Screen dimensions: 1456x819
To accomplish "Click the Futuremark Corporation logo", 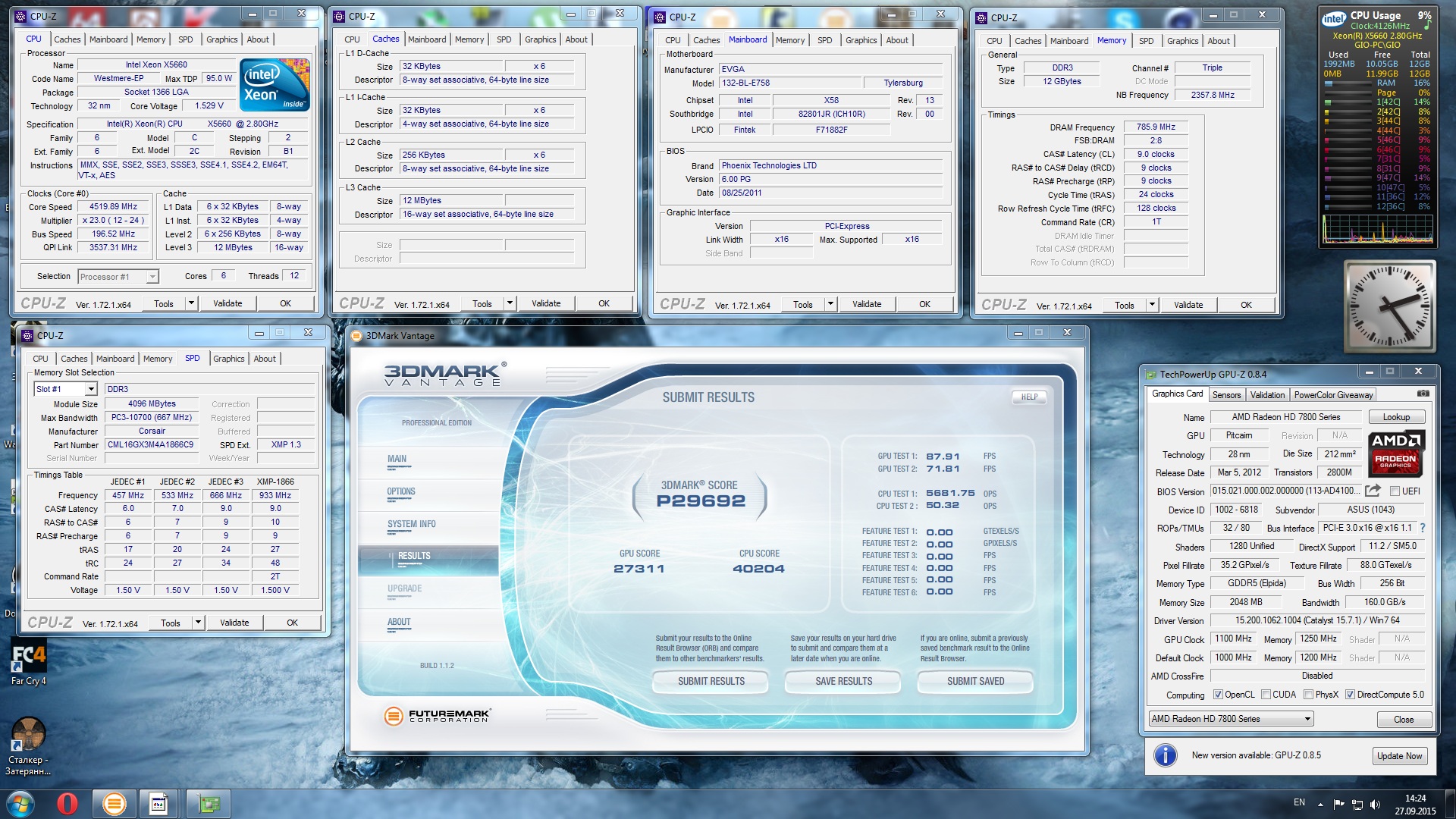I will point(438,715).
